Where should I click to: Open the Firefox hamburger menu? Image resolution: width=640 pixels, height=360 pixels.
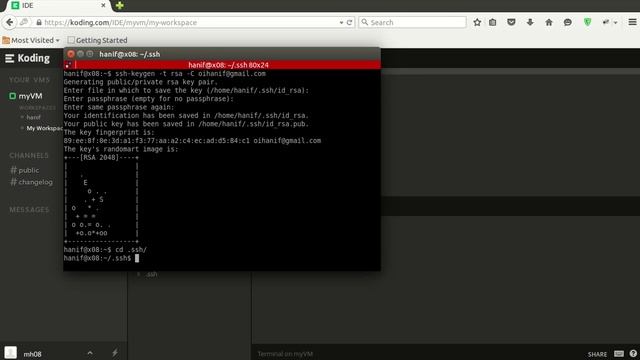tap(632, 22)
